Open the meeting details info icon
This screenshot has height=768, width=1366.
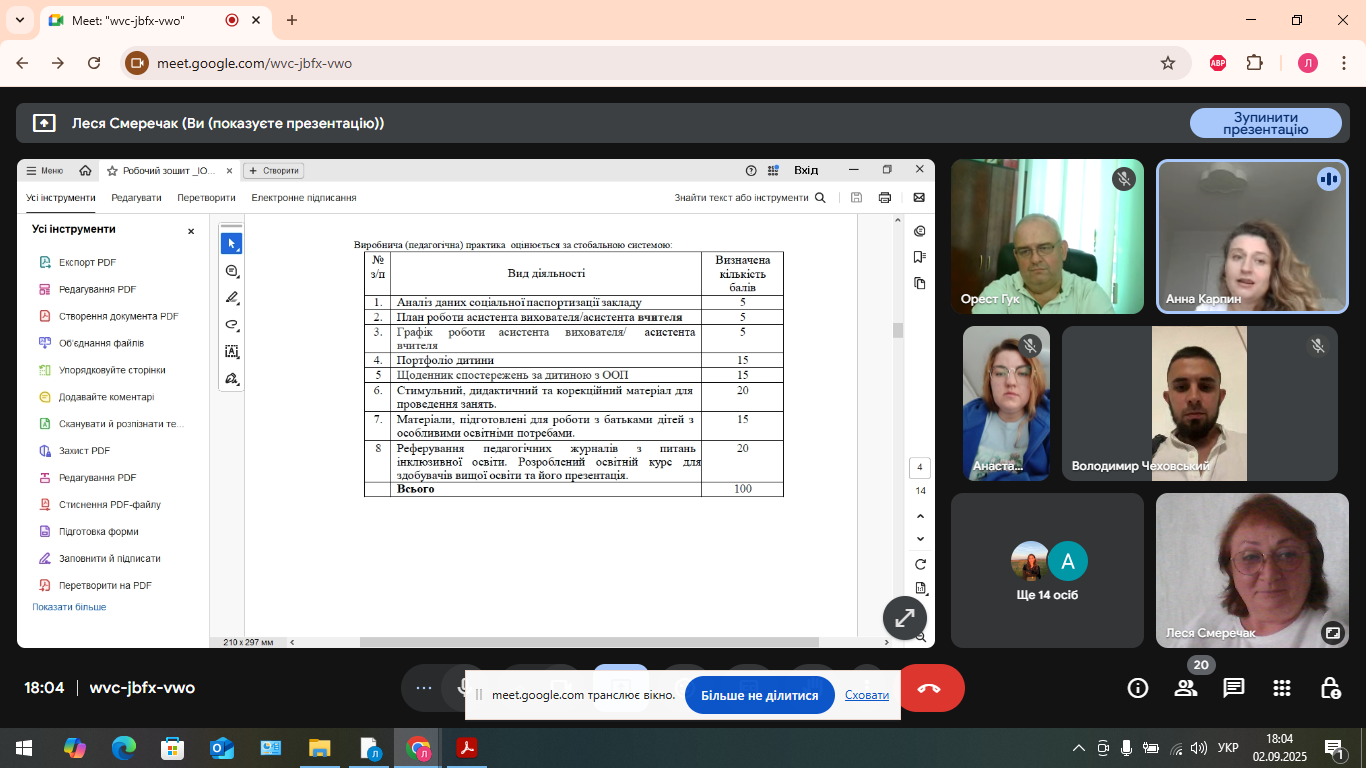point(1137,688)
